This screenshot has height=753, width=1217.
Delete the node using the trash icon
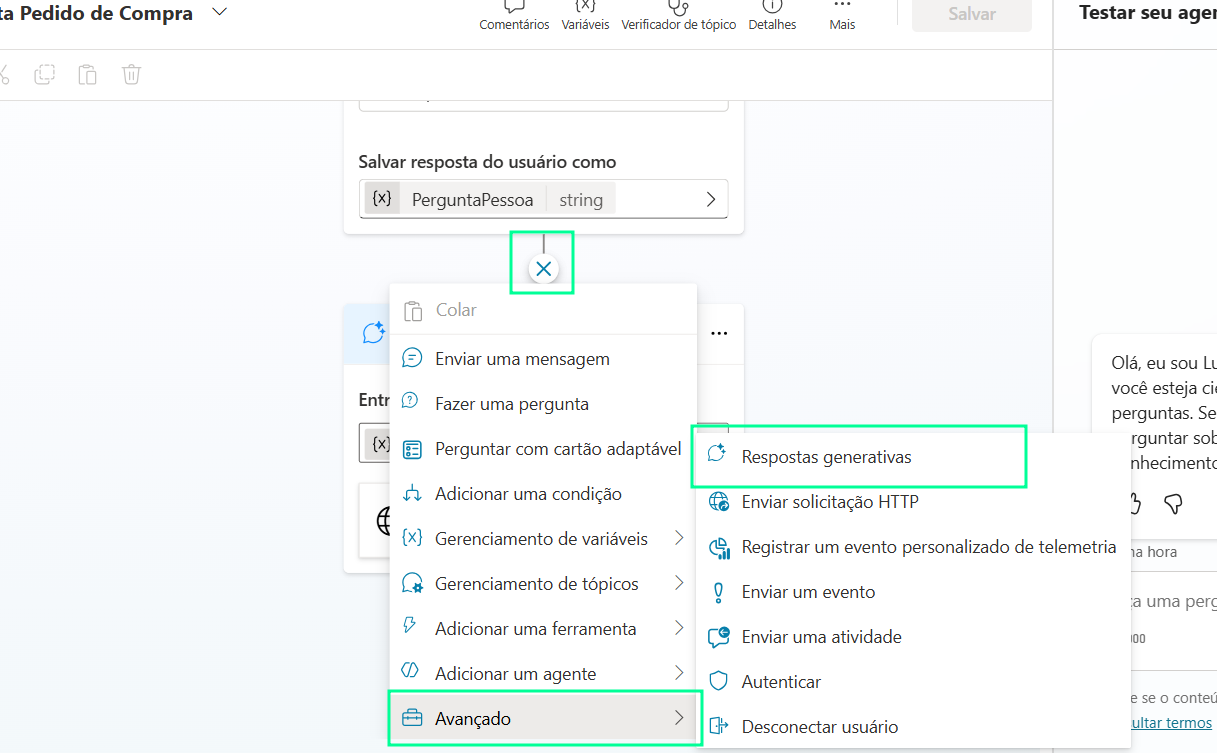131,74
